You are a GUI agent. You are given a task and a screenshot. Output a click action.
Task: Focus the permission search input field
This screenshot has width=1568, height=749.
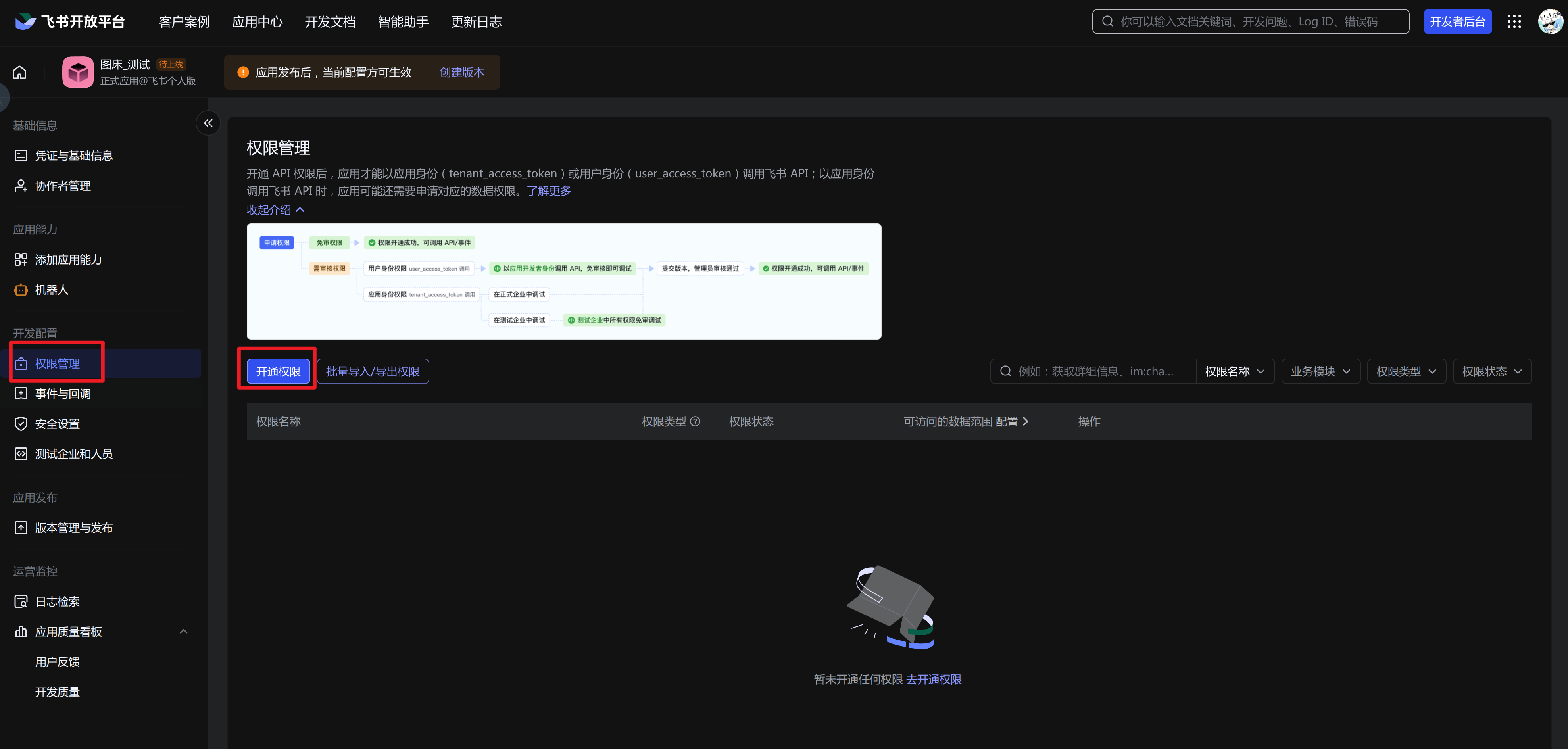pos(1094,371)
